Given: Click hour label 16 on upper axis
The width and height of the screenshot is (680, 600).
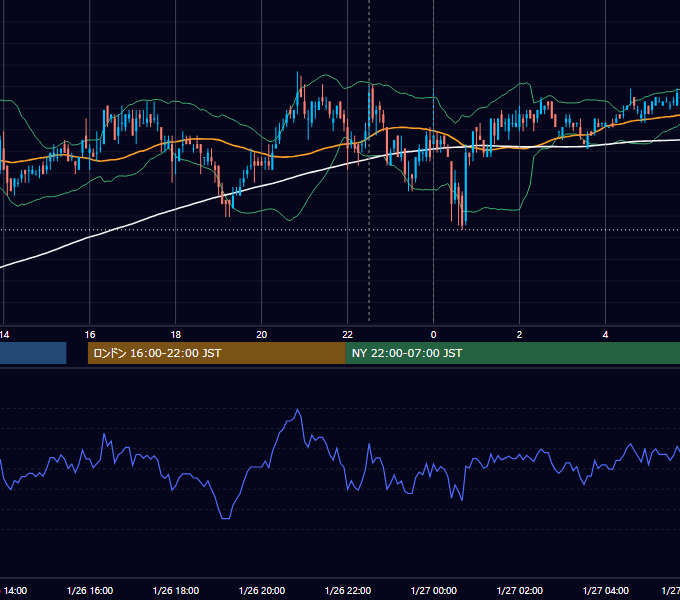Looking at the screenshot, I should click(x=90, y=335).
